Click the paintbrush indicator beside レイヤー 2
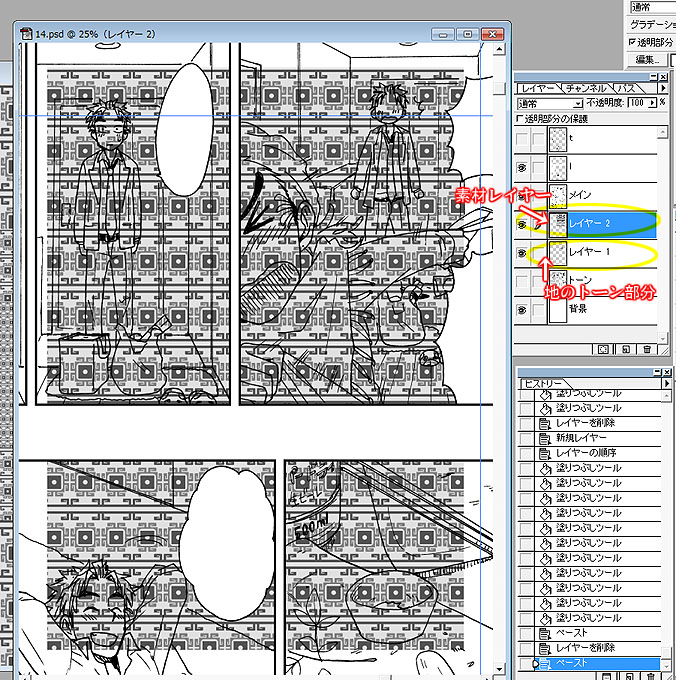 point(539,224)
